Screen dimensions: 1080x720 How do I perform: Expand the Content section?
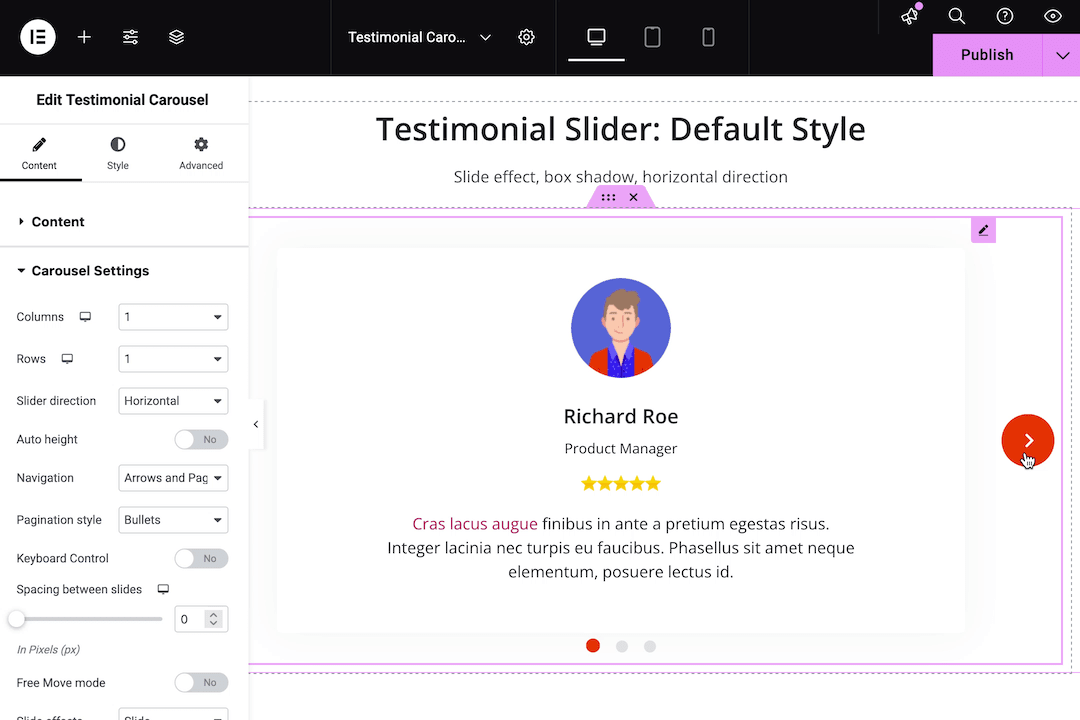click(x=124, y=222)
